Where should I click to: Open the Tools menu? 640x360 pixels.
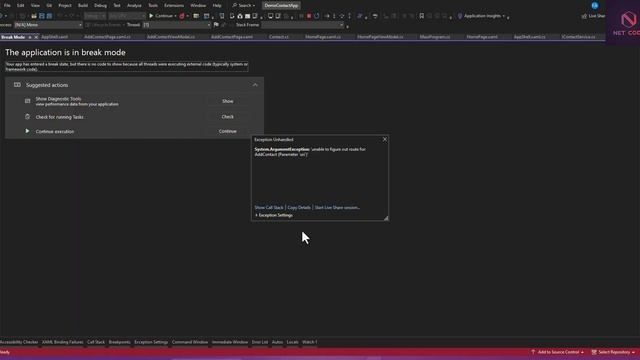[153, 6]
